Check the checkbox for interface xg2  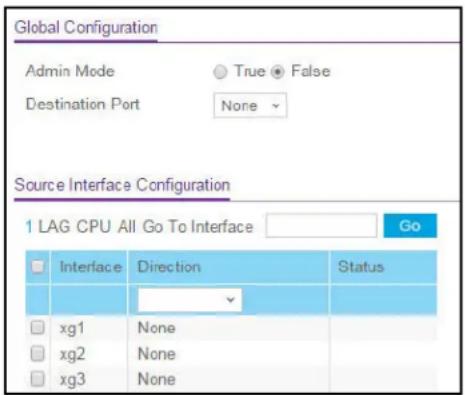(x=37, y=353)
